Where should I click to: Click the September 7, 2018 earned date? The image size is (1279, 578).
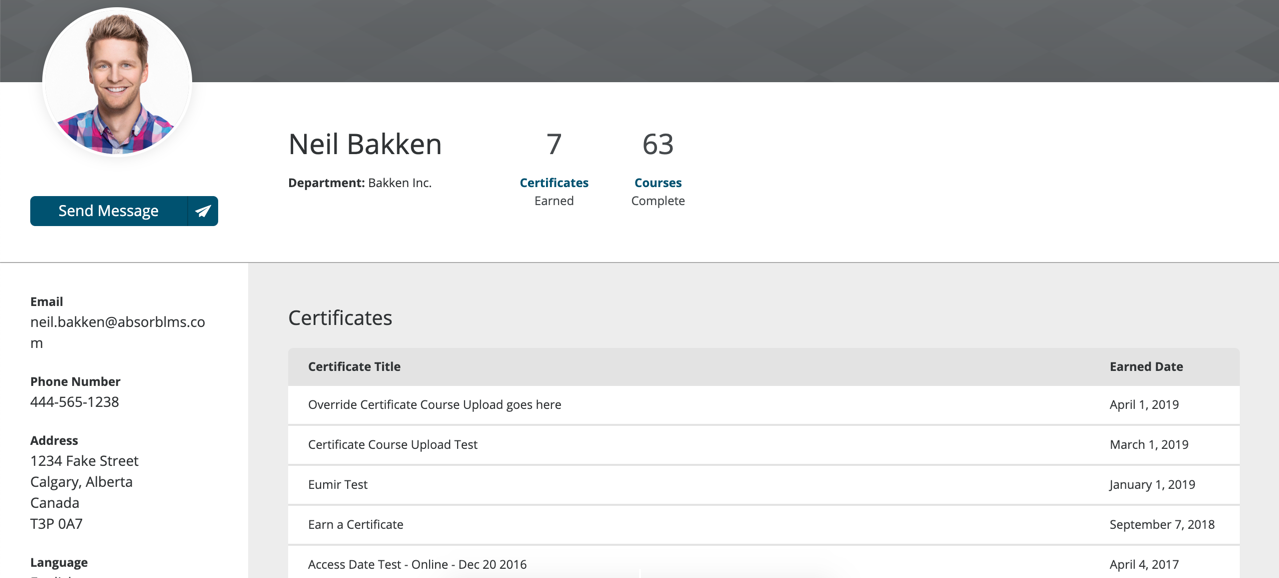coord(1162,525)
